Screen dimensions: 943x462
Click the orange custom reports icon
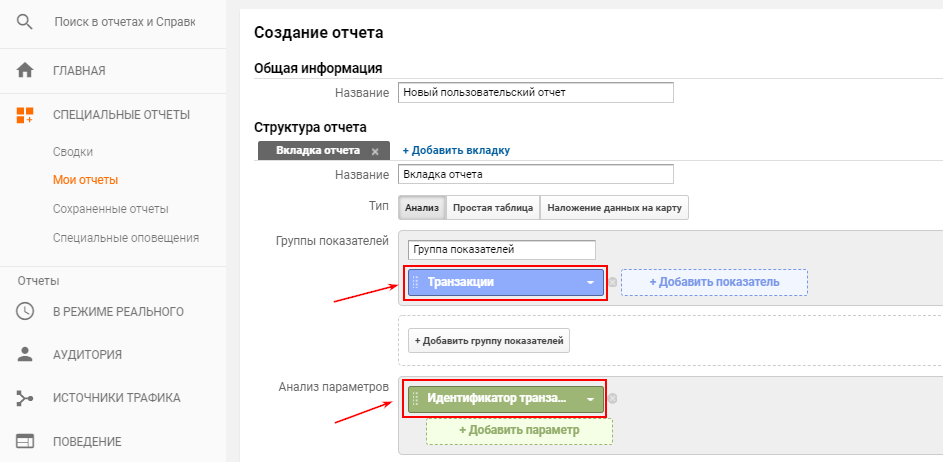pos(25,114)
